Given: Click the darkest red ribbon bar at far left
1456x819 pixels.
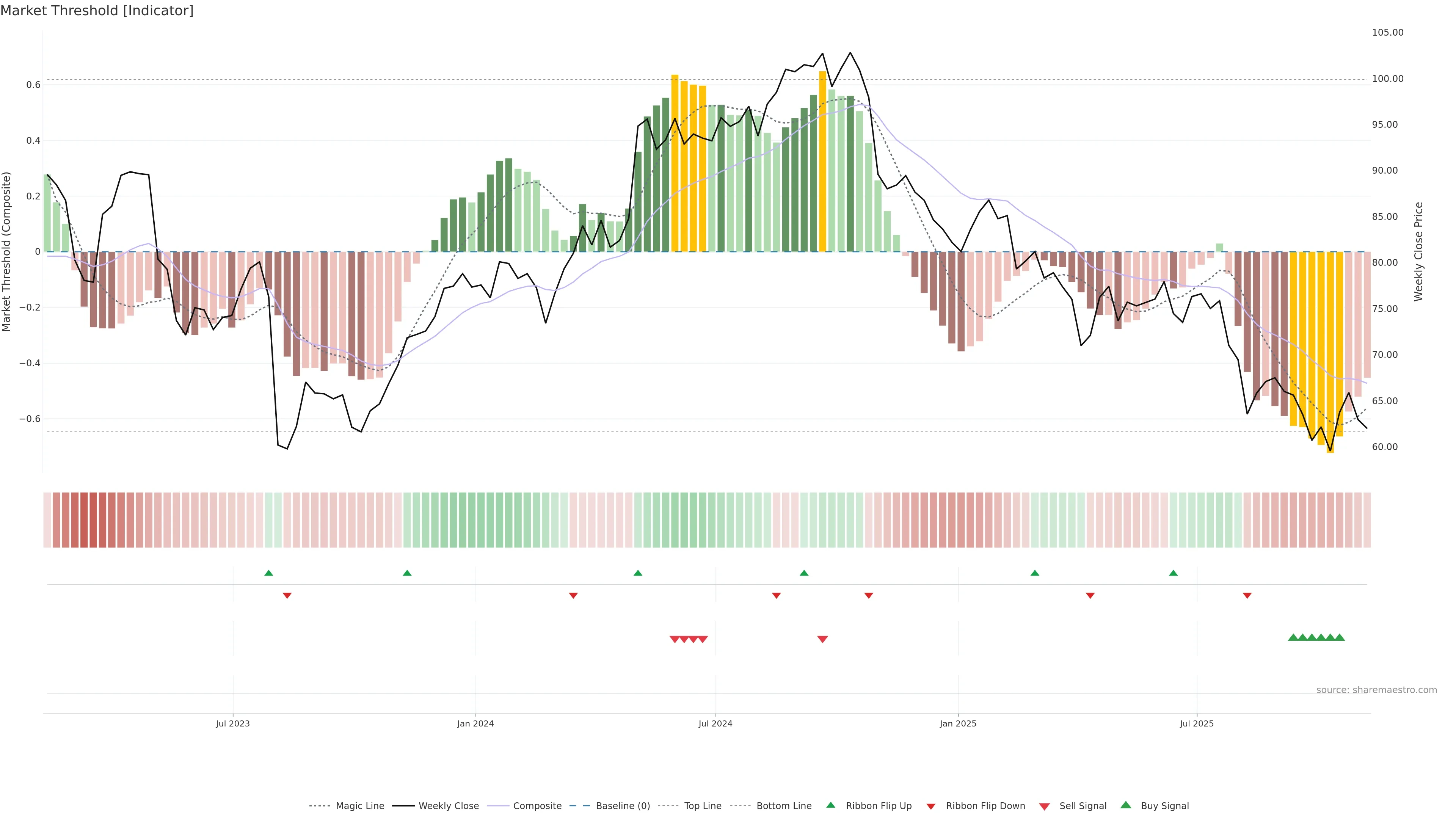Looking at the screenshot, I should (84, 520).
